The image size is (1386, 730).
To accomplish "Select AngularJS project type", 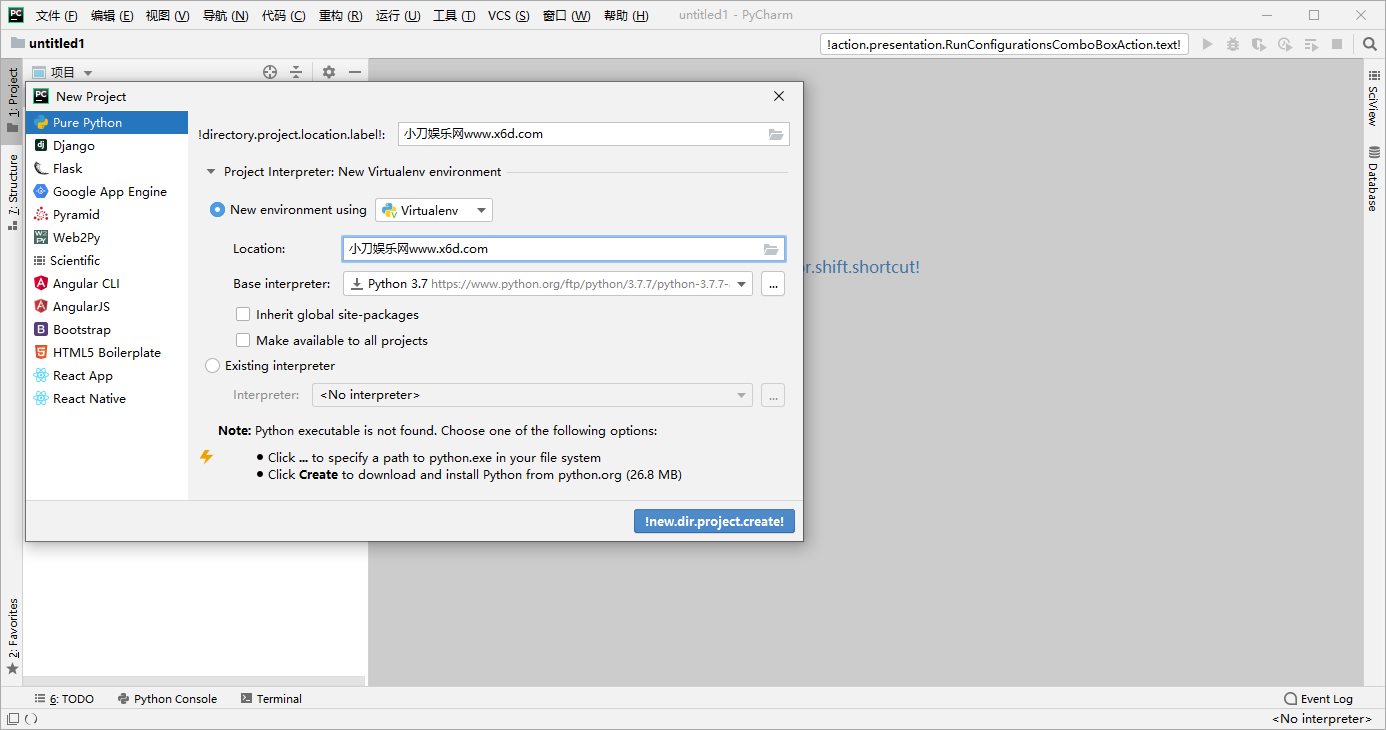I will [107, 307].
